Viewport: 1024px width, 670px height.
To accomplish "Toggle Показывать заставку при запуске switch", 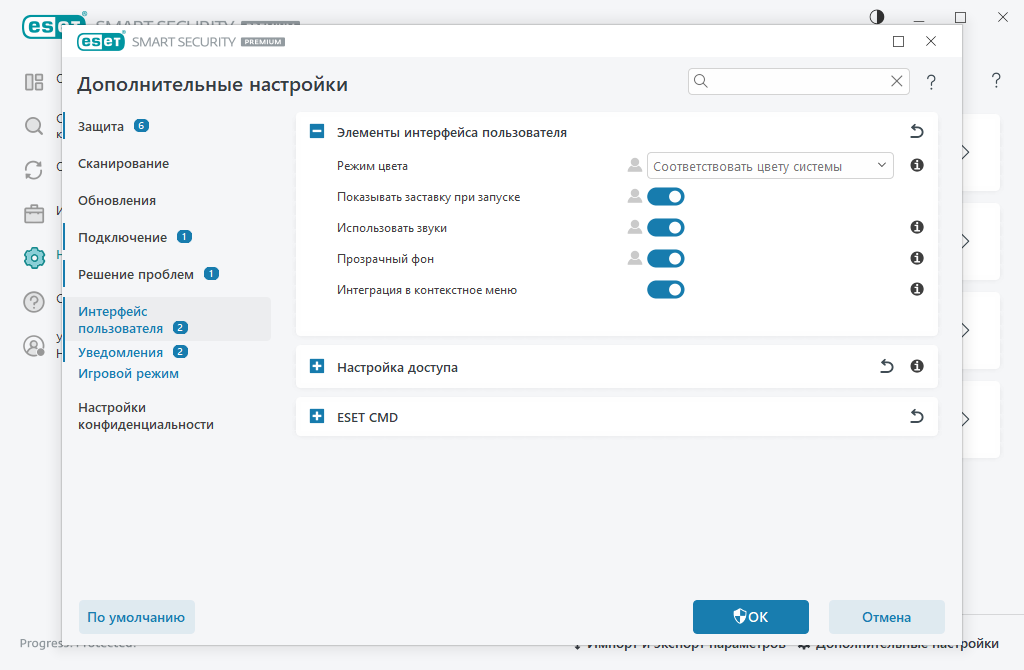I will [x=665, y=197].
